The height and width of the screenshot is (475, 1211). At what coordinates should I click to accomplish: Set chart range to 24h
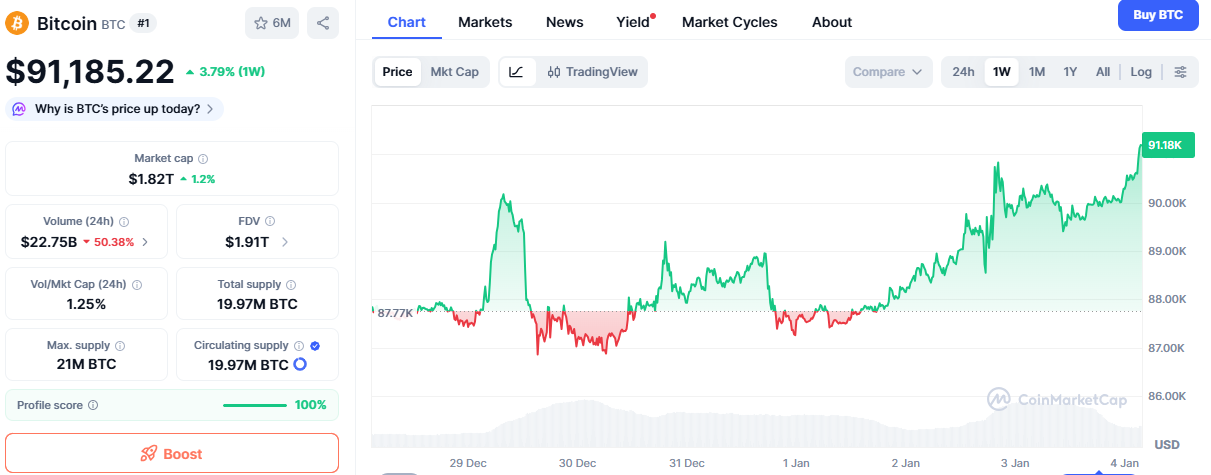coord(963,72)
